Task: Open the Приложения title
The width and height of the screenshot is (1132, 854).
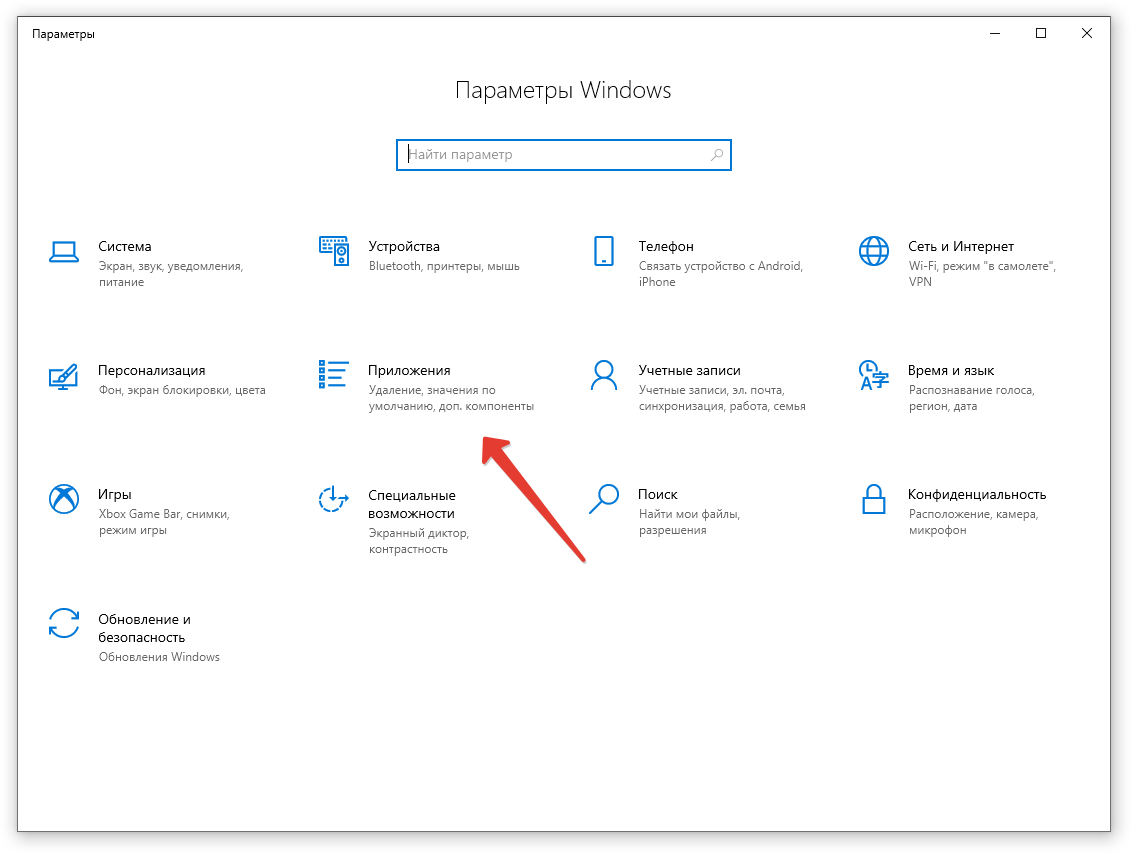Action: click(409, 370)
